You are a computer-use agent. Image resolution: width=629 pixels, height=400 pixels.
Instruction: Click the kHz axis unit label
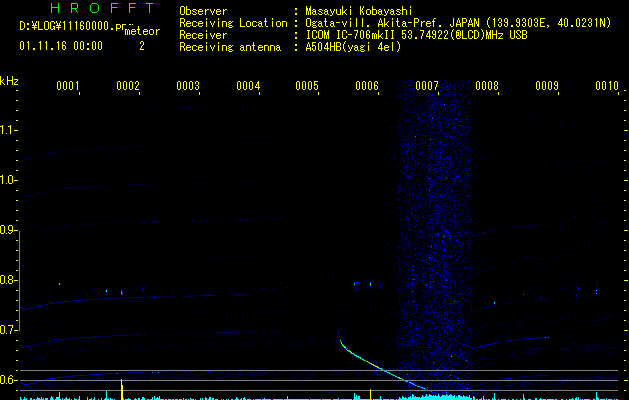point(9,81)
